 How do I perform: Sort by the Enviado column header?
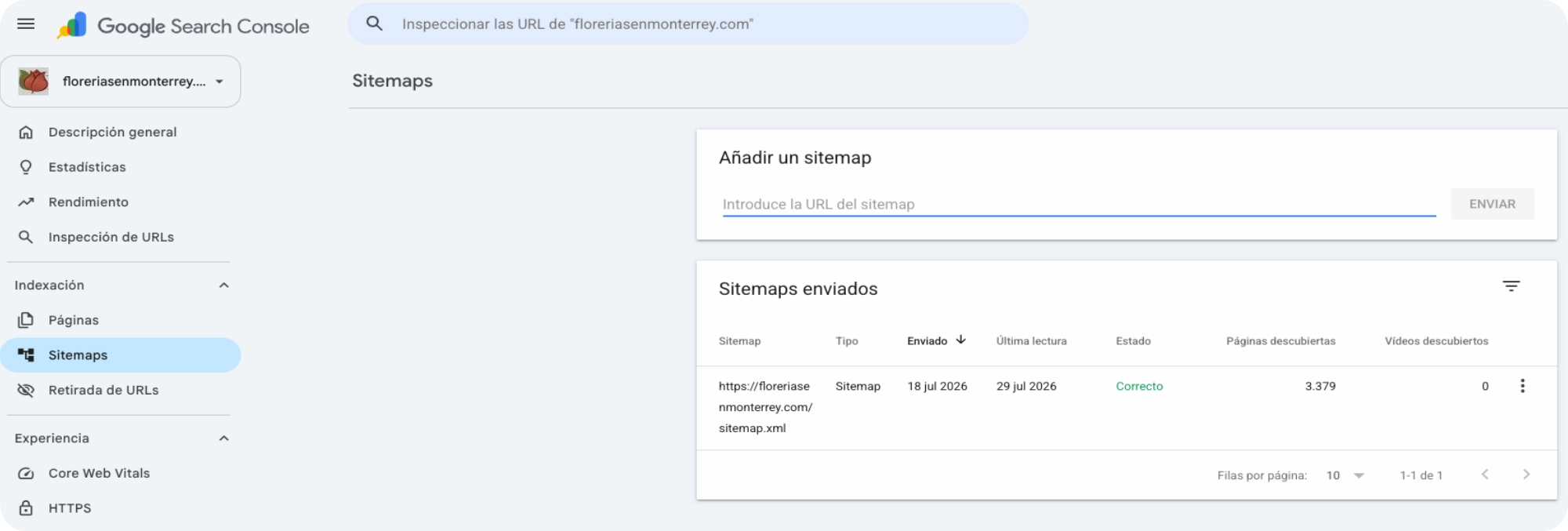pos(927,341)
